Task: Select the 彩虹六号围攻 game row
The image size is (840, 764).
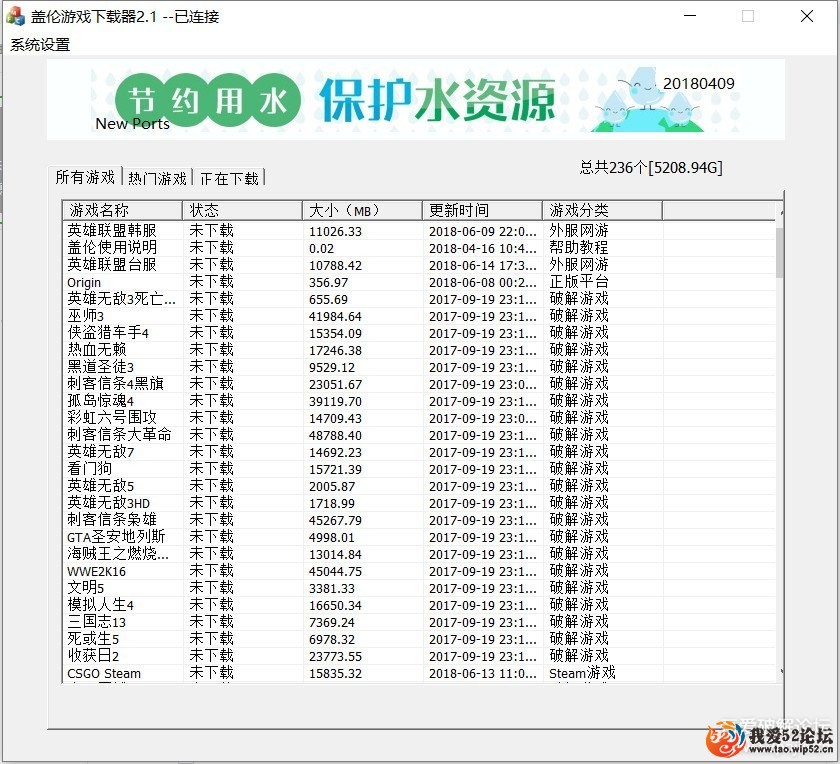Action: [419, 418]
